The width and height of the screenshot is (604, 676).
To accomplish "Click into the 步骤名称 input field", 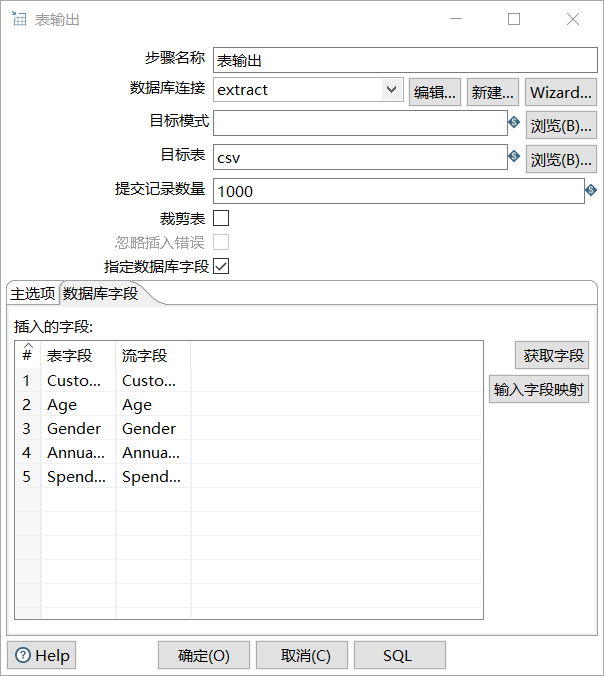I will [x=405, y=60].
